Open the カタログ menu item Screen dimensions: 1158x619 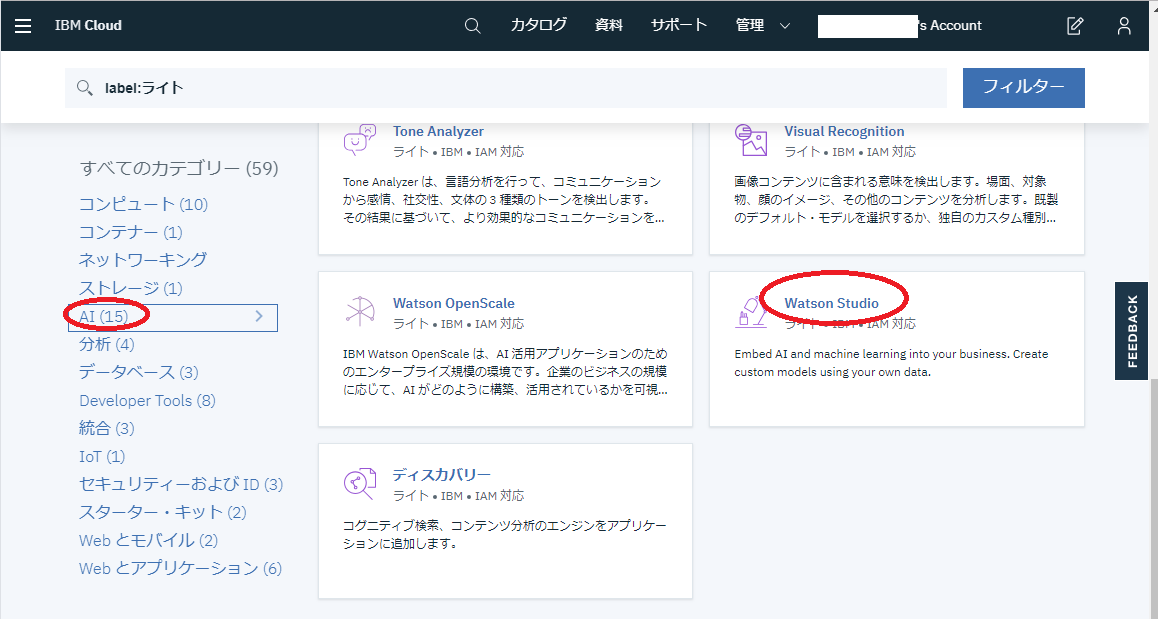coord(539,25)
